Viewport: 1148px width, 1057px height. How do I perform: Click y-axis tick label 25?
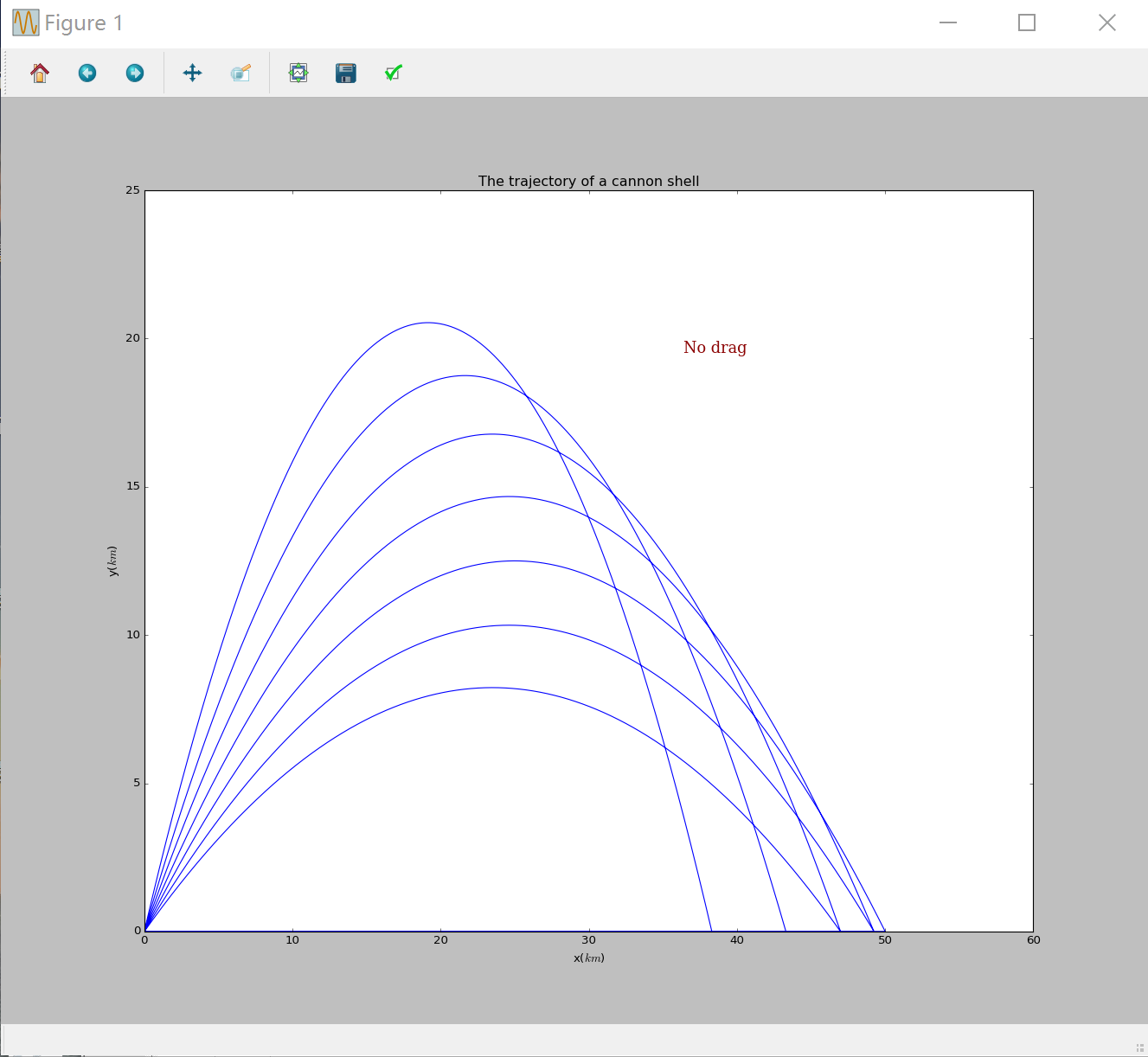point(133,190)
